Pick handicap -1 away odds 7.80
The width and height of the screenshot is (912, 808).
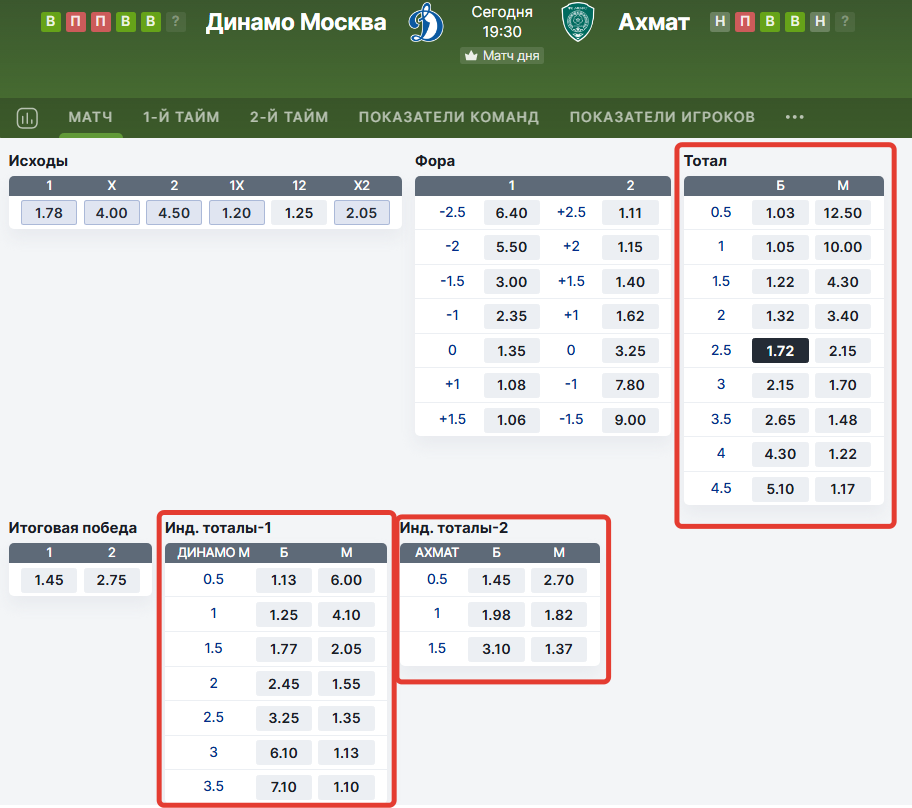pyautogui.click(x=630, y=385)
